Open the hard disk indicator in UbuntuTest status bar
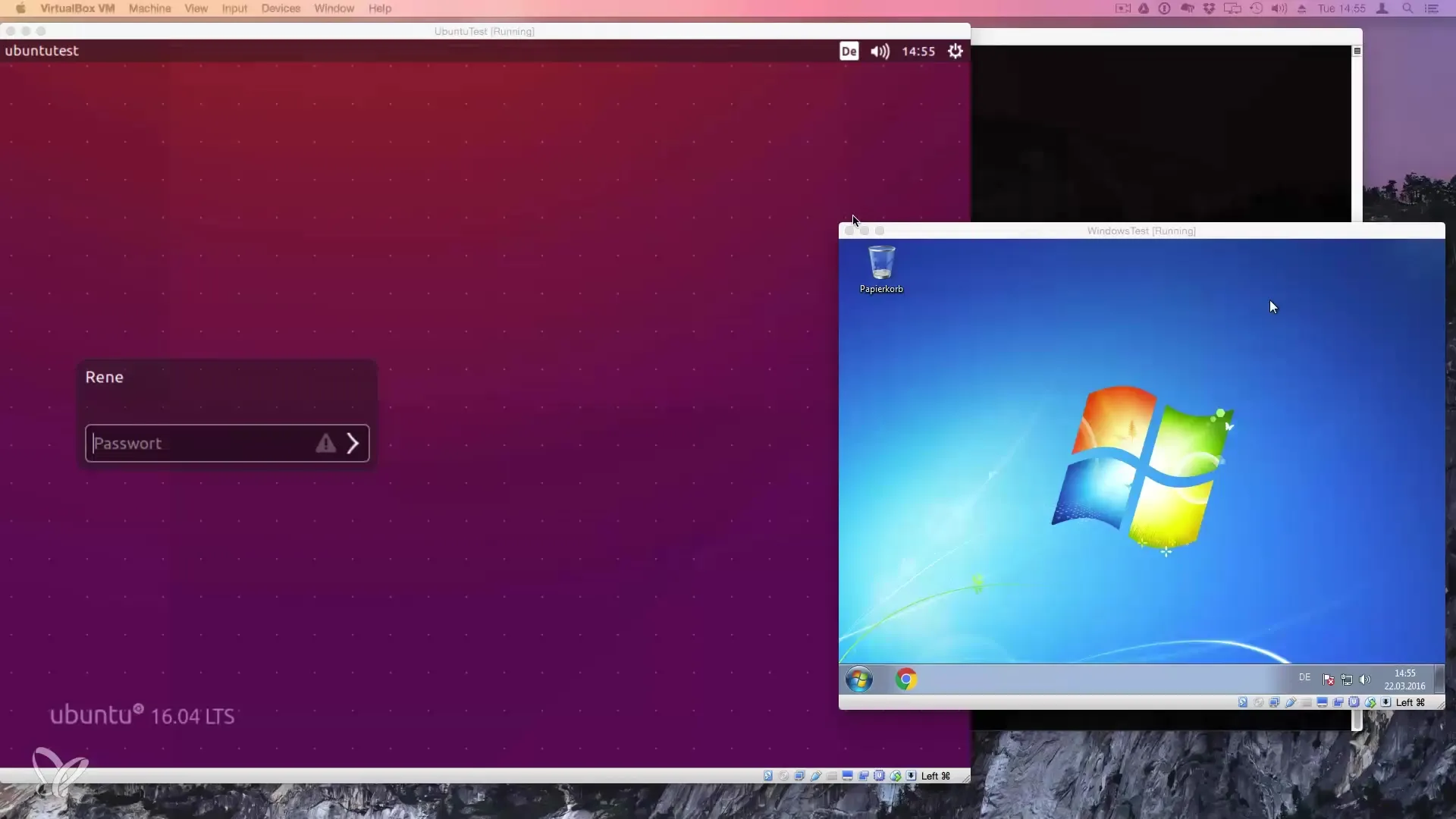 768,776
